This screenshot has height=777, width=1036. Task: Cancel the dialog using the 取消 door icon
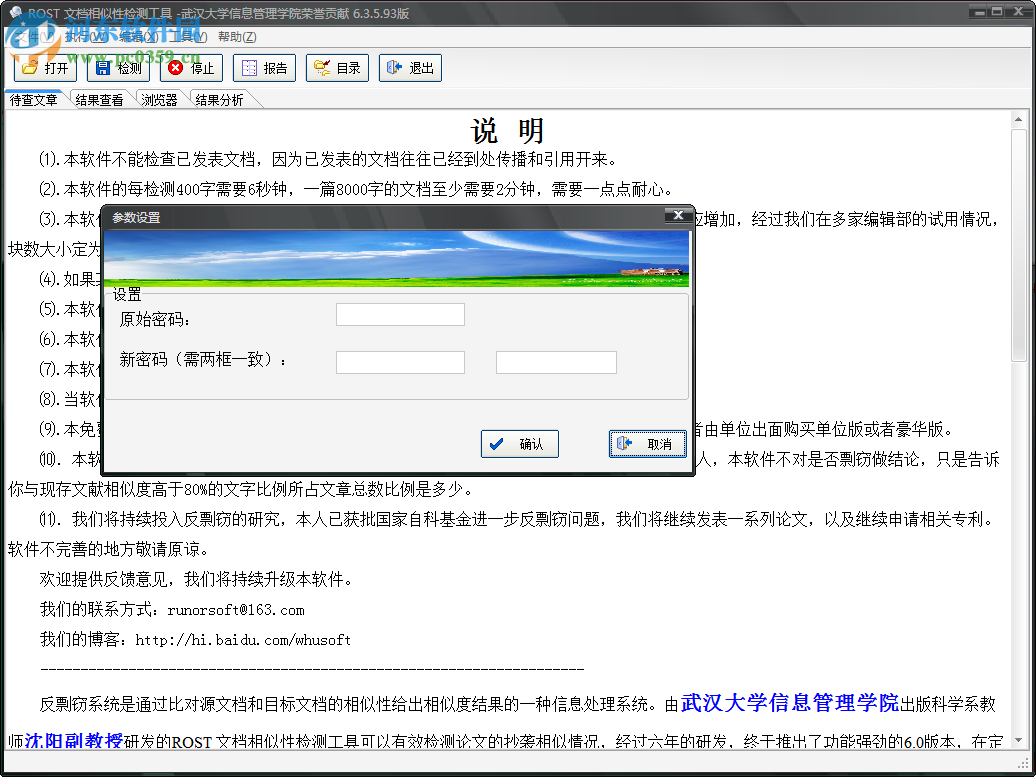click(647, 444)
